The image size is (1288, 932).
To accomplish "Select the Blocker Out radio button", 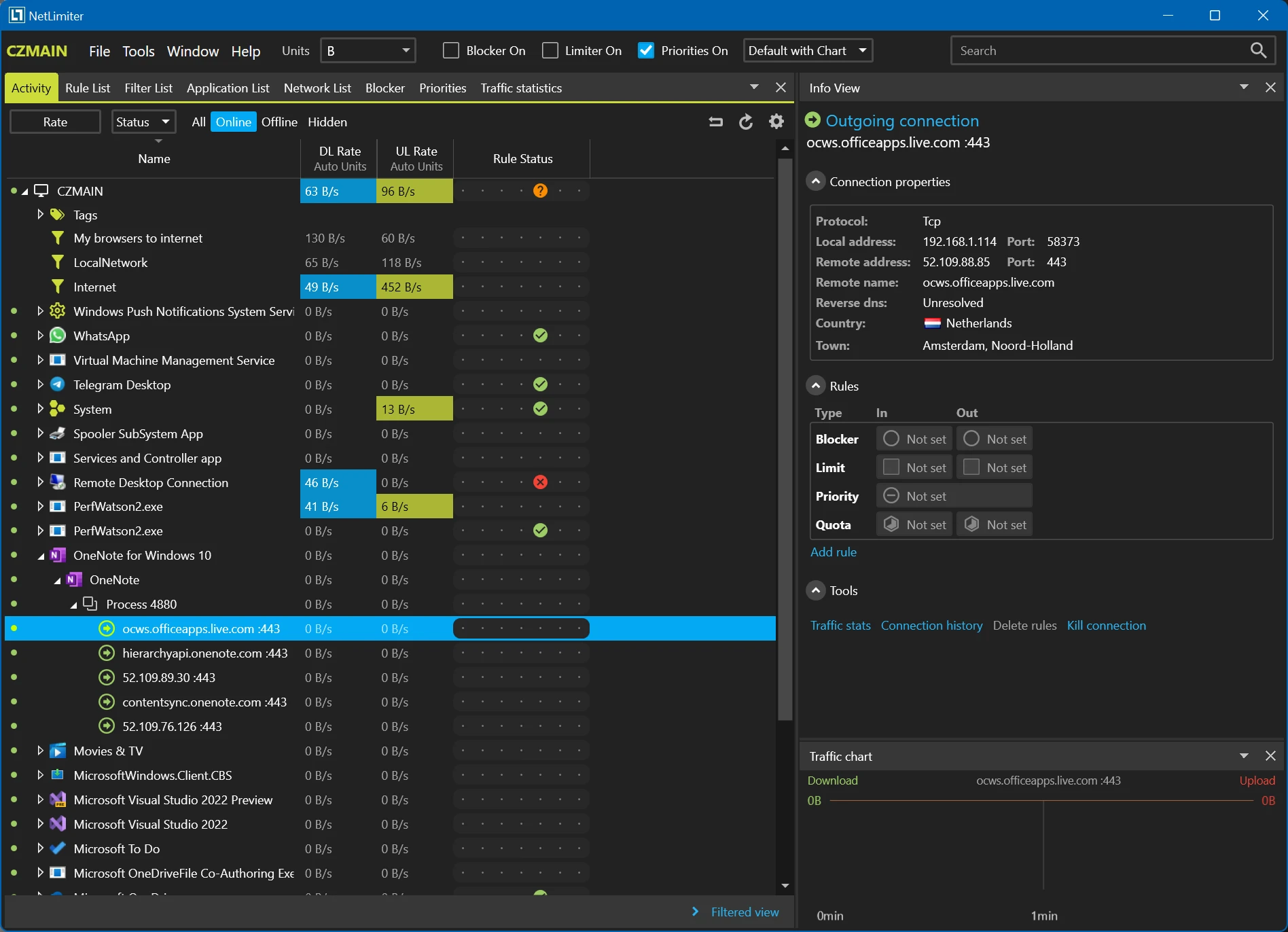I will point(971,439).
